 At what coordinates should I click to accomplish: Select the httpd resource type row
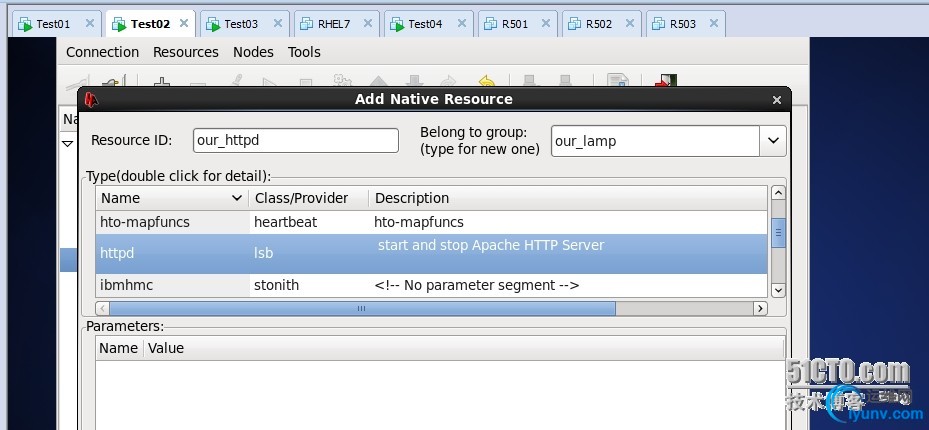click(431, 253)
